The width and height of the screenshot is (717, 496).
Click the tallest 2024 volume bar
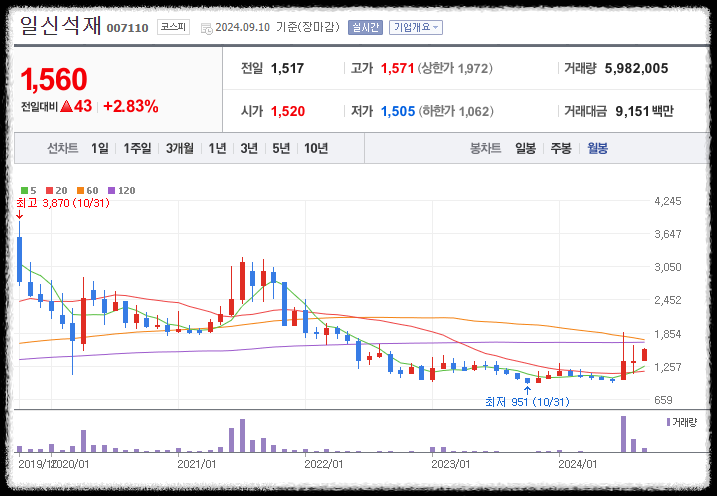point(623,434)
